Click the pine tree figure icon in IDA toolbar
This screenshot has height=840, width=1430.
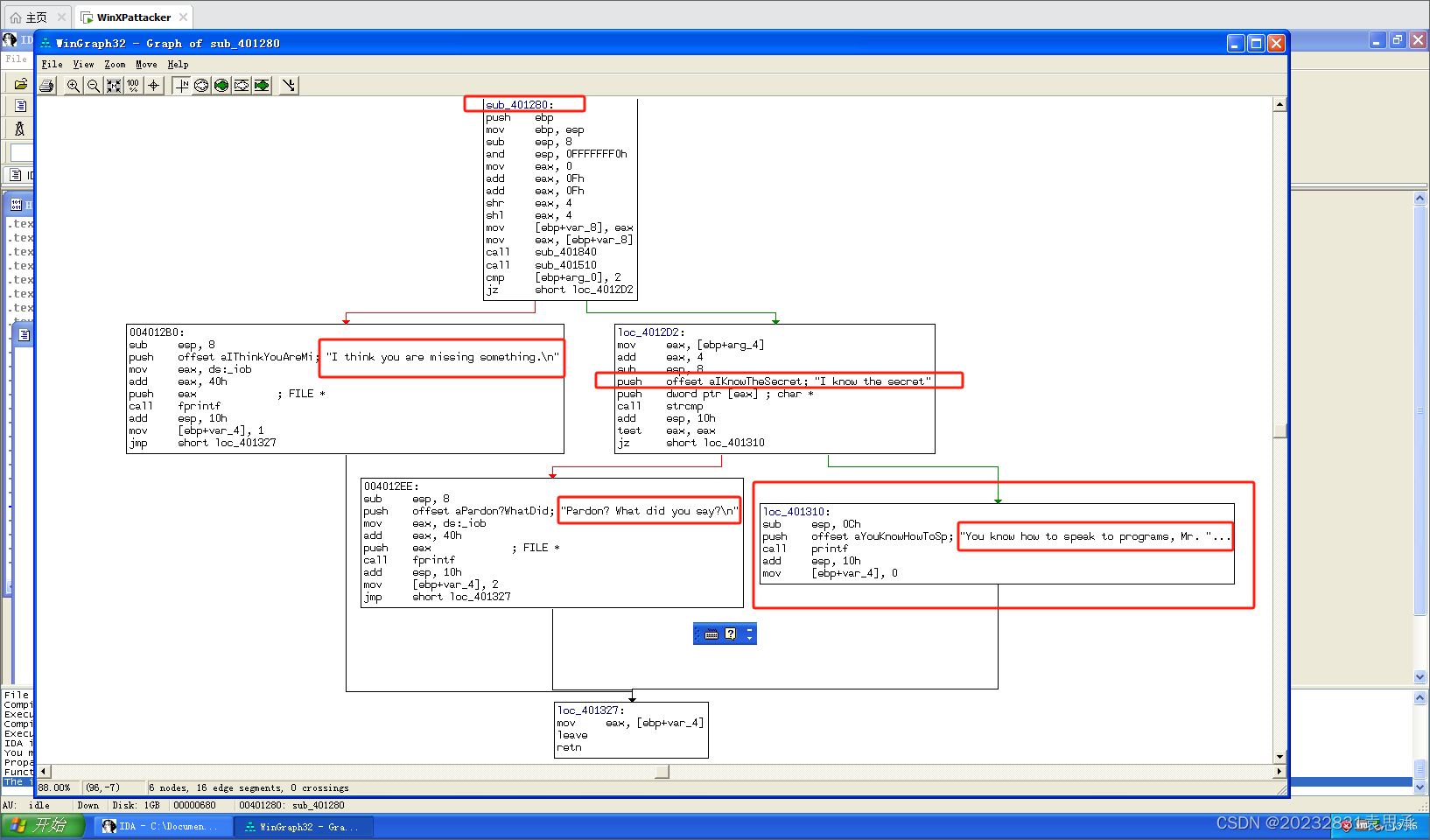coord(20,129)
